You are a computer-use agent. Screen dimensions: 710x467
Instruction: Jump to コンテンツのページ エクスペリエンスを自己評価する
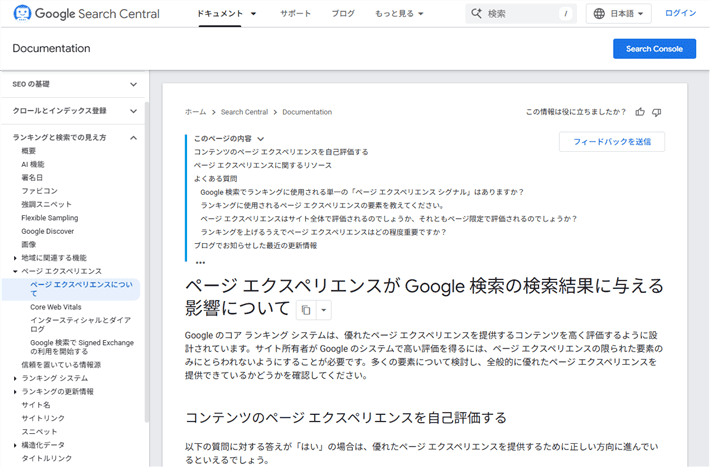click(281, 152)
